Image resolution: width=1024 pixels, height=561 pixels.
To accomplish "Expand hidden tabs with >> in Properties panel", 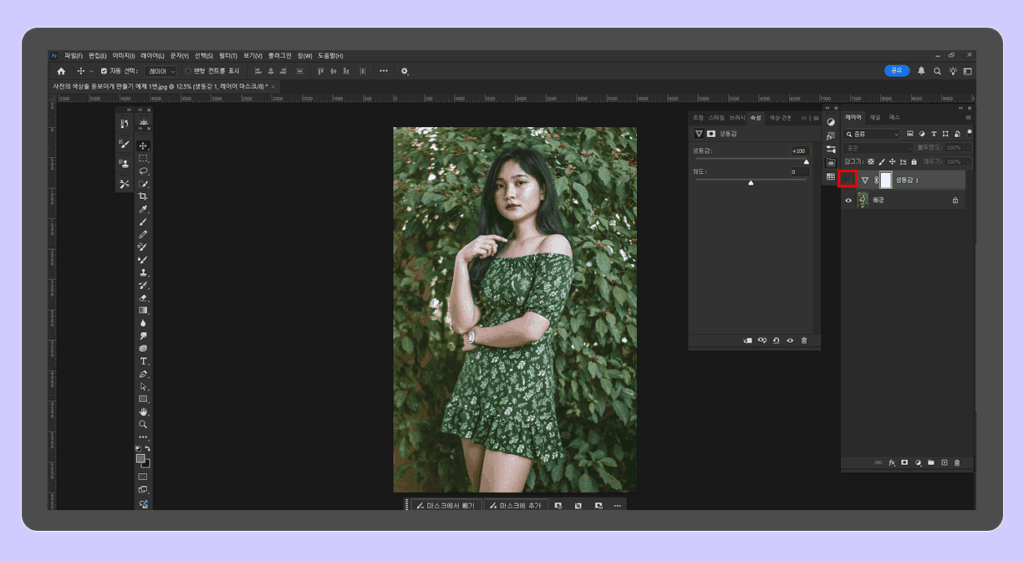I will tap(804, 118).
